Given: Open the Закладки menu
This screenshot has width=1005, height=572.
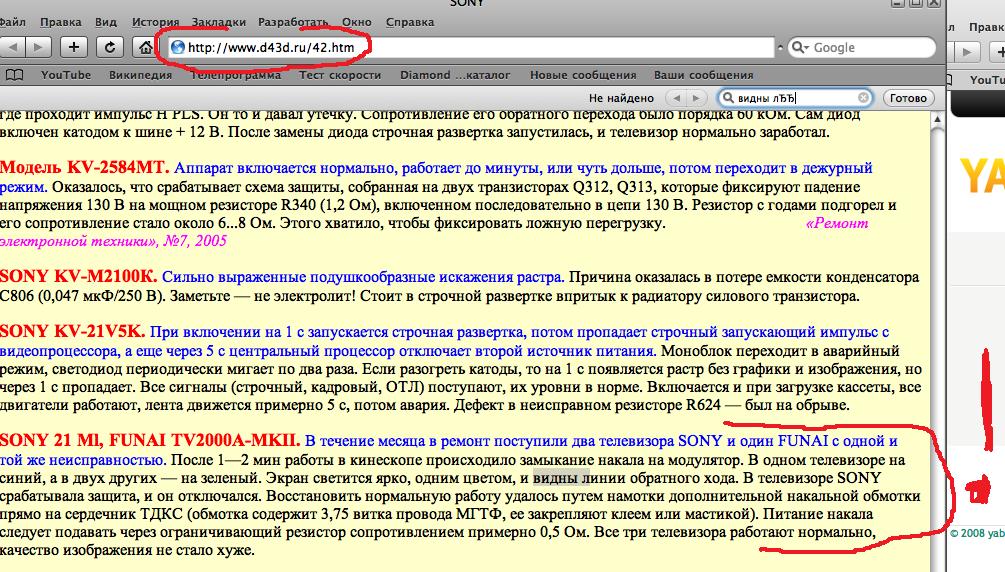Looking at the screenshot, I should pos(219,22).
